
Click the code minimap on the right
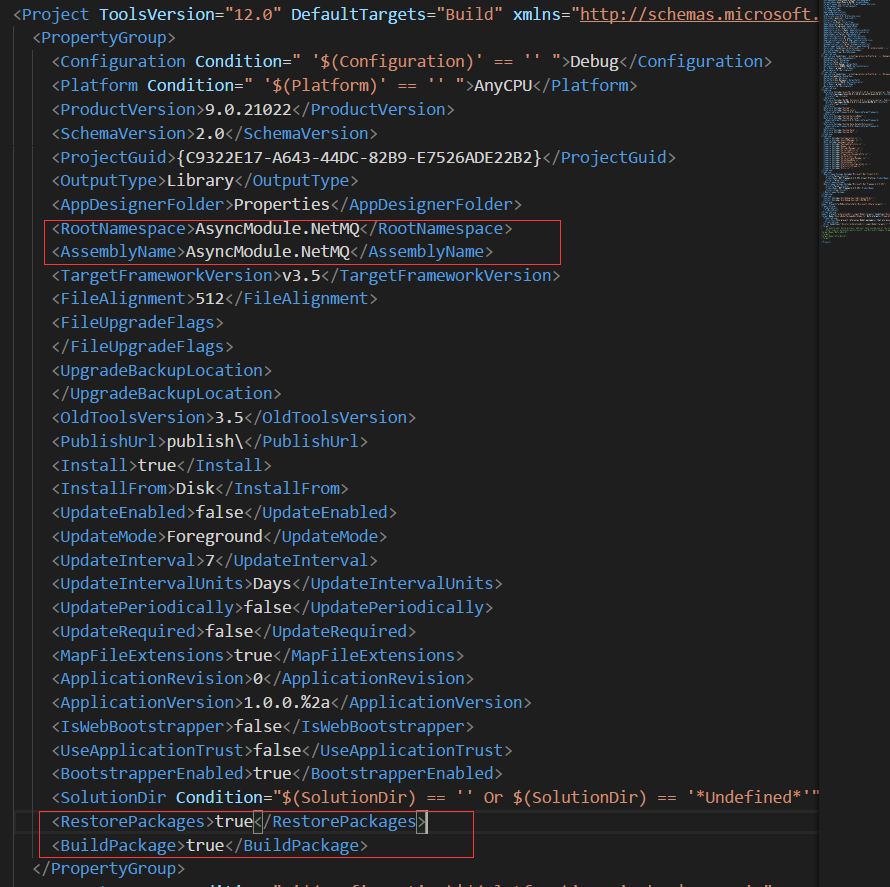[x=855, y=122]
